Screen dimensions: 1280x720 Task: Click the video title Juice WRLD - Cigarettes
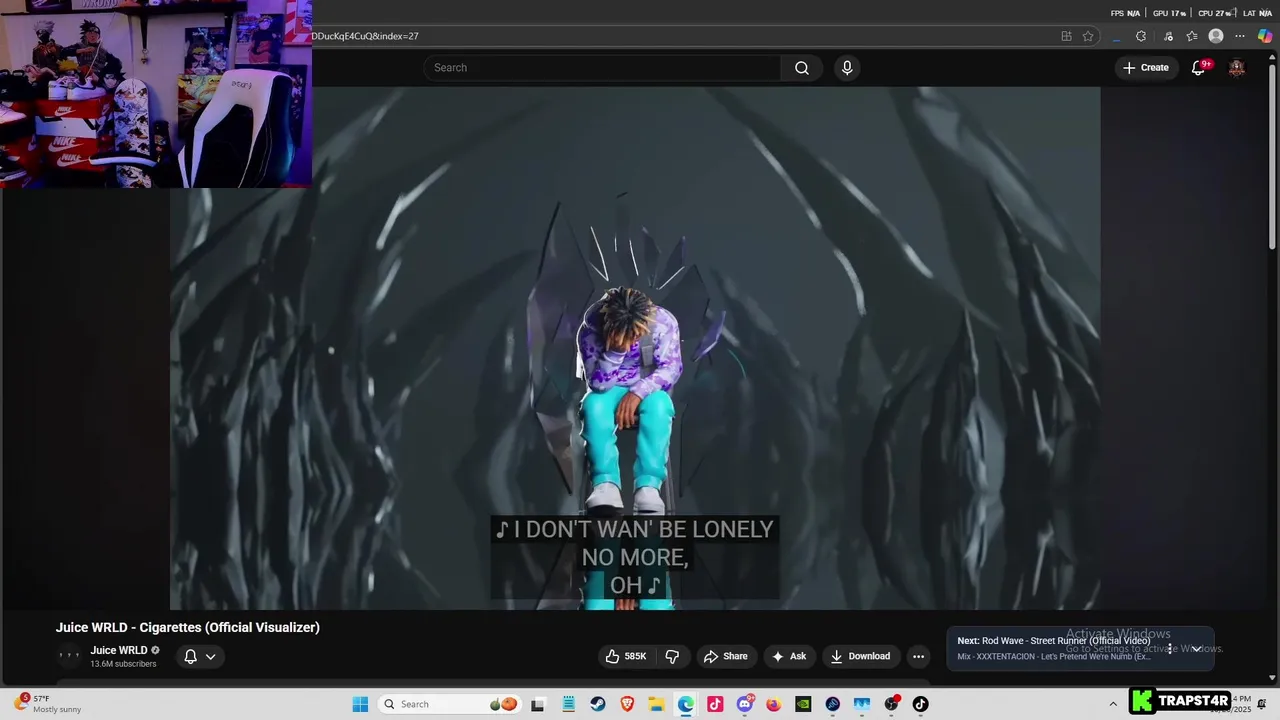(x=188, y=627)
